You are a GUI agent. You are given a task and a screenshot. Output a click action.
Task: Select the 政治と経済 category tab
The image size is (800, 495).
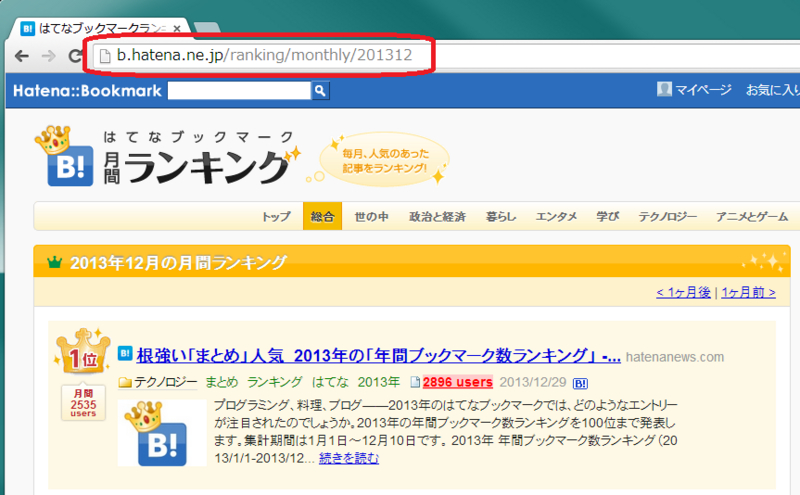(437, 216)
